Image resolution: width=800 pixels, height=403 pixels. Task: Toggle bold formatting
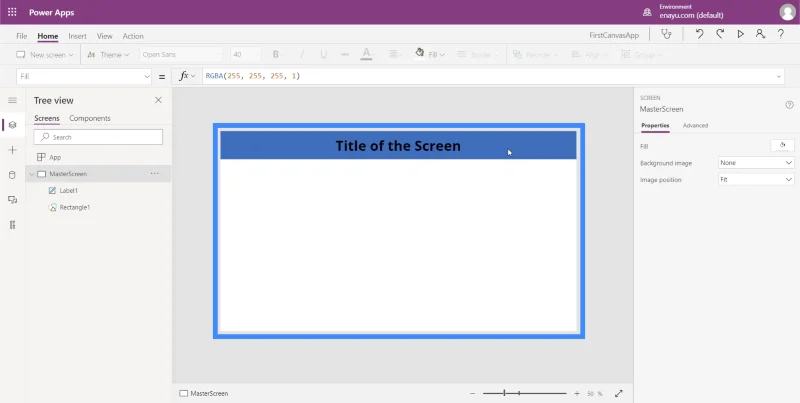click(276, 55)
